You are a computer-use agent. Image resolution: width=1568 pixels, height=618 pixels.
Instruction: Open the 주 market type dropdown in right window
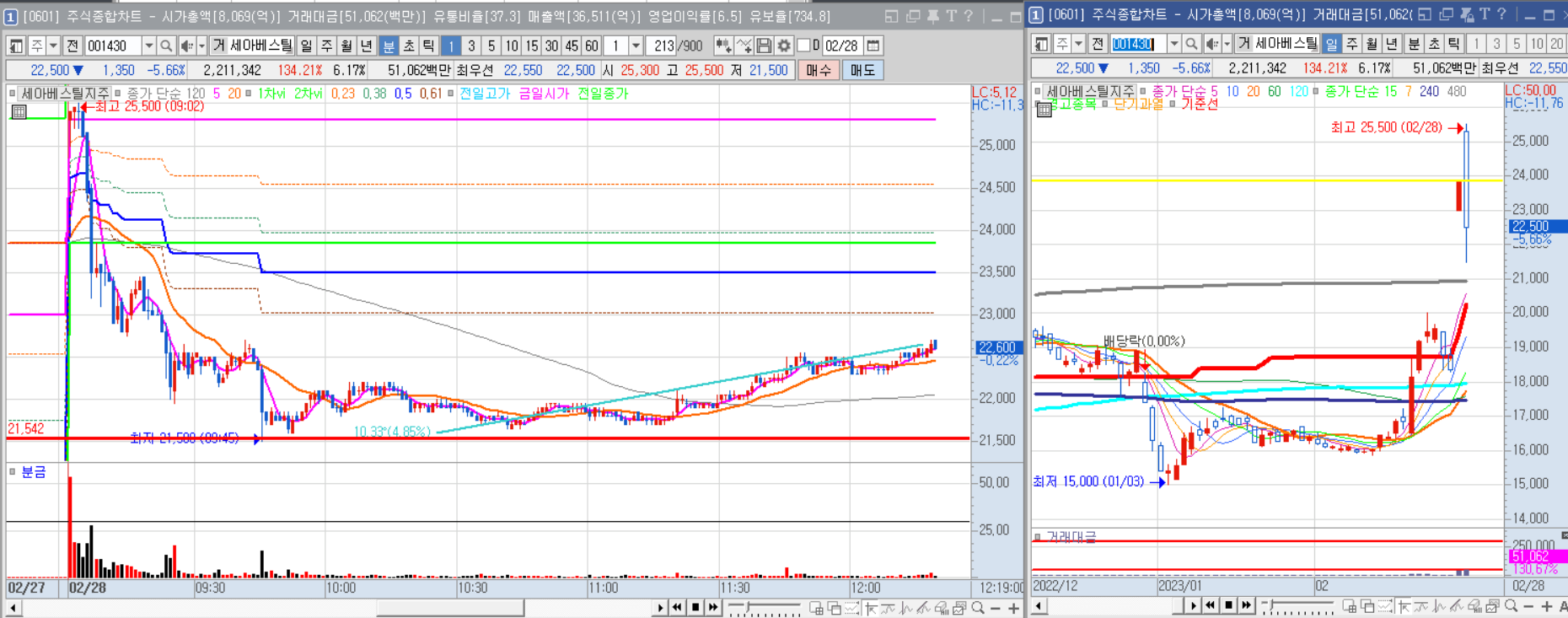pos(1078,44)
